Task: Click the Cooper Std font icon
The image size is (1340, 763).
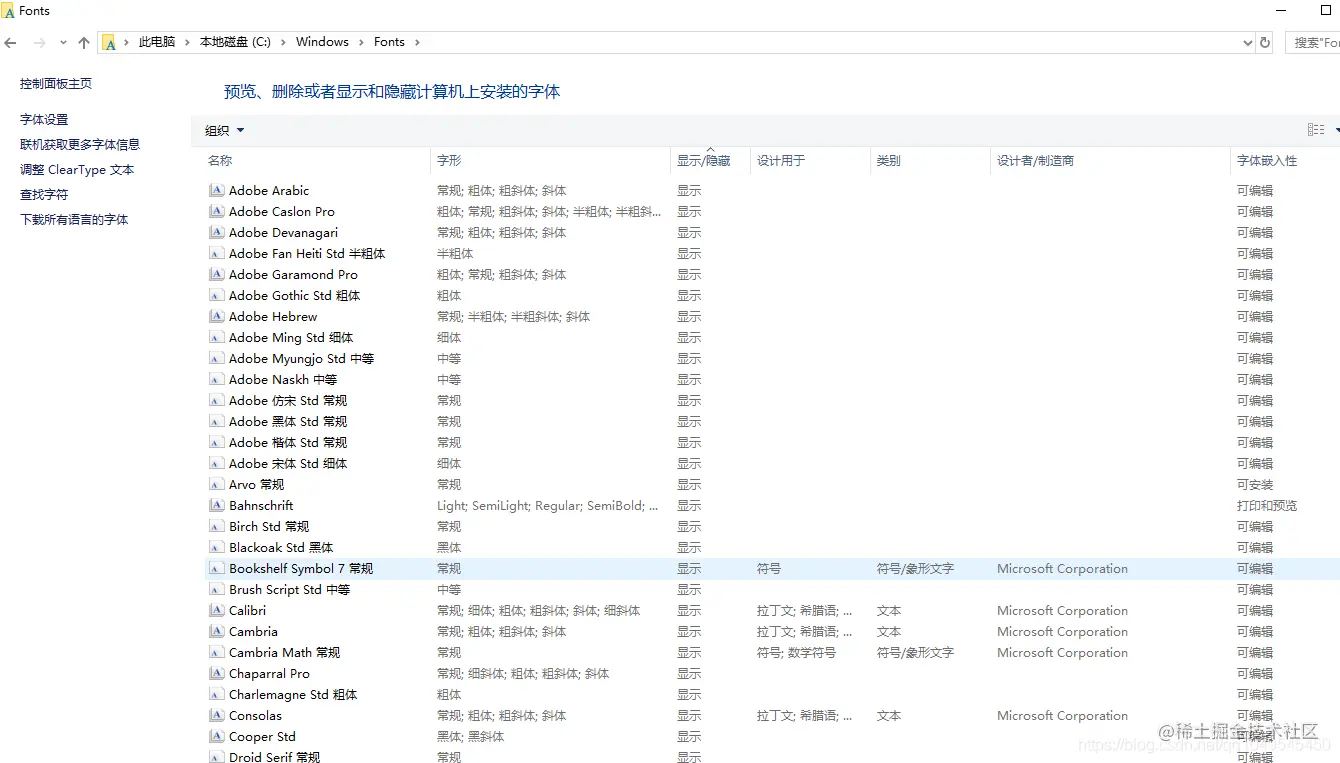Action: click(216, 736)
